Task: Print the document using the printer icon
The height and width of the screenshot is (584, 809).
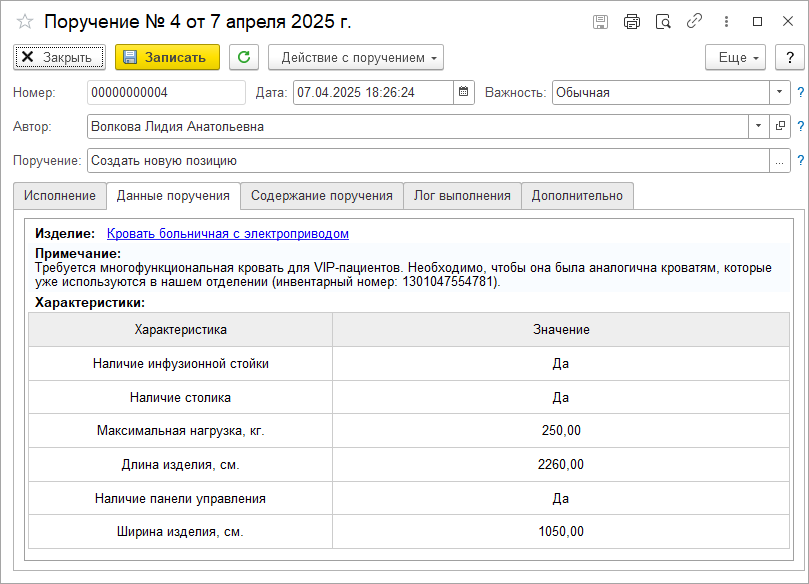Action: click(x=632, y=22)
